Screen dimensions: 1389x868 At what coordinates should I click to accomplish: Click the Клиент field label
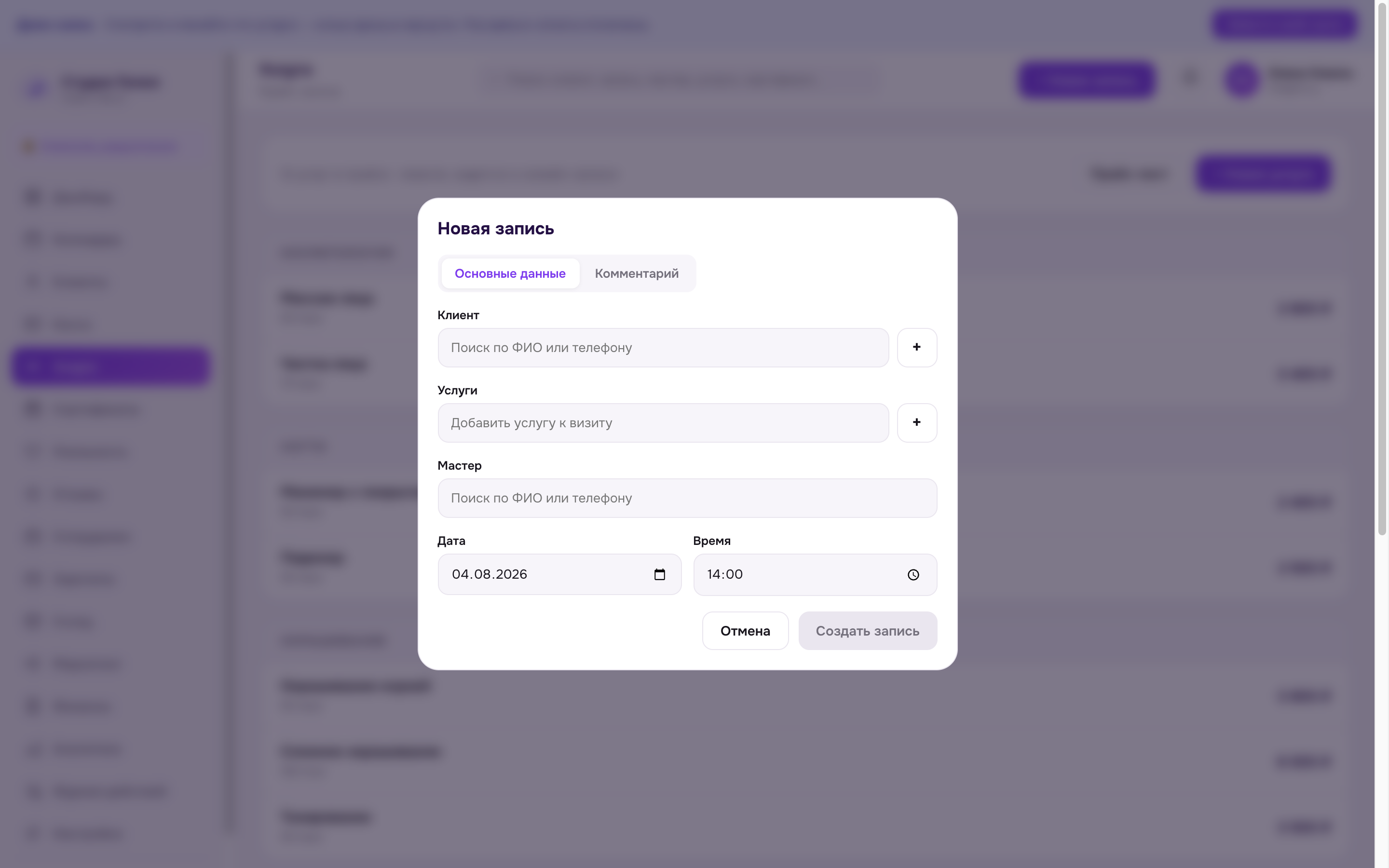[458, 315]
